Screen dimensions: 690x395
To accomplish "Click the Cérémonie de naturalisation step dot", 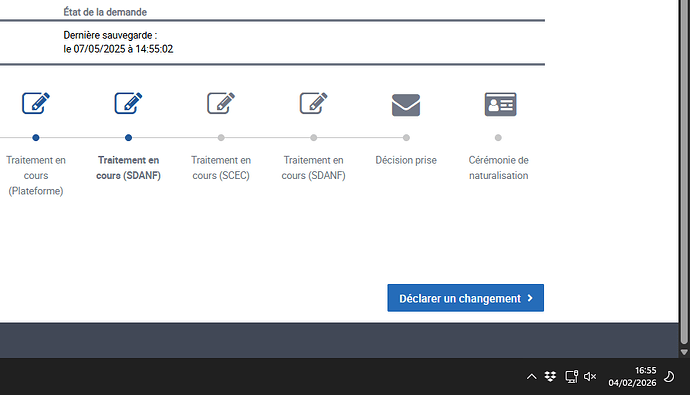I will (498, 138).
